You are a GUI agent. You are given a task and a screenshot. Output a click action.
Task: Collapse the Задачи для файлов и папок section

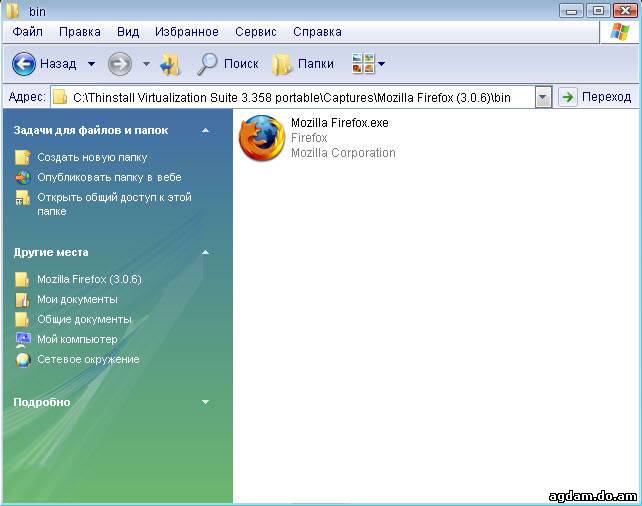point(206,131)
